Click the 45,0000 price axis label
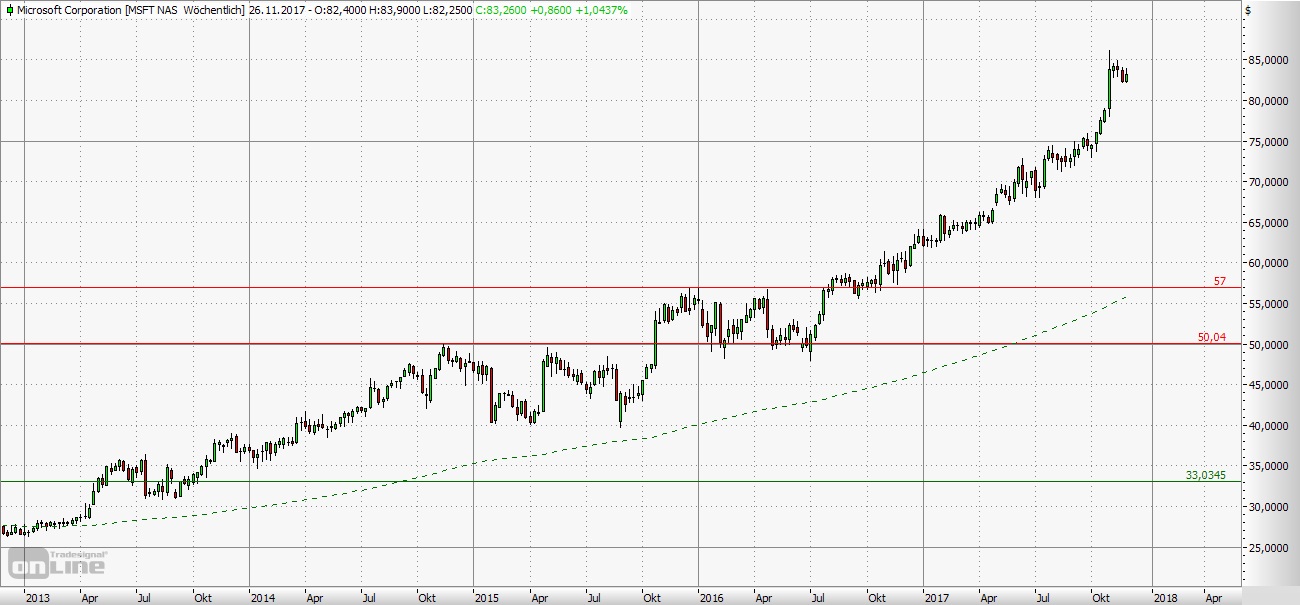Screen dimensions: 1300x605 (1268, 385)
